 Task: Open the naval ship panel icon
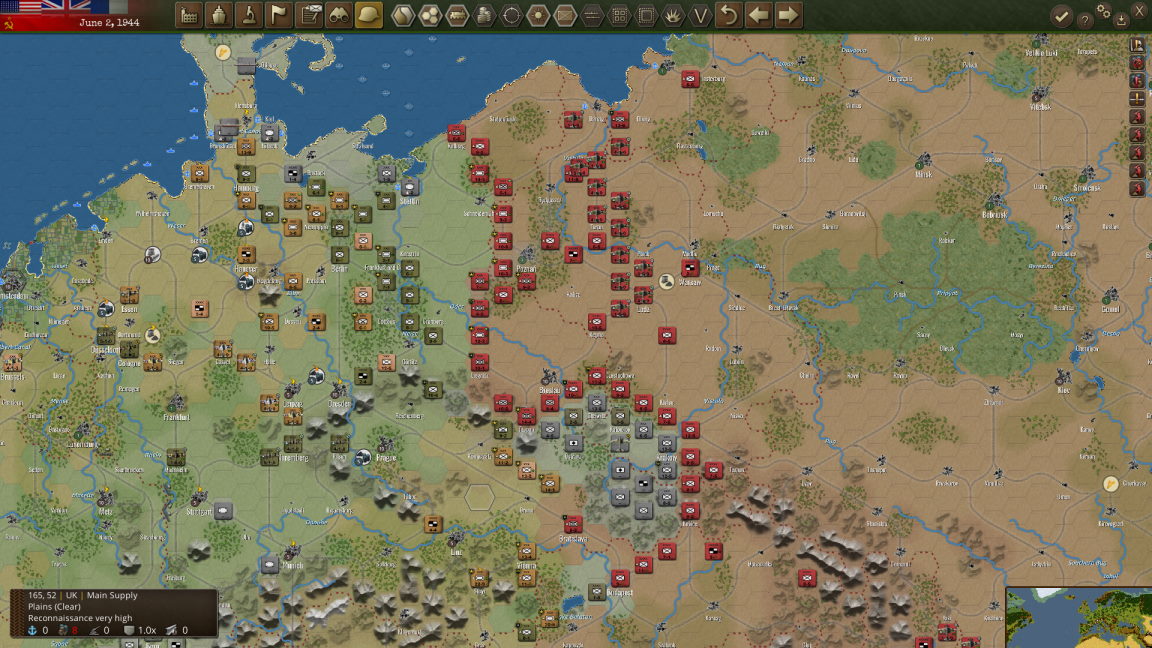(218, 15)
